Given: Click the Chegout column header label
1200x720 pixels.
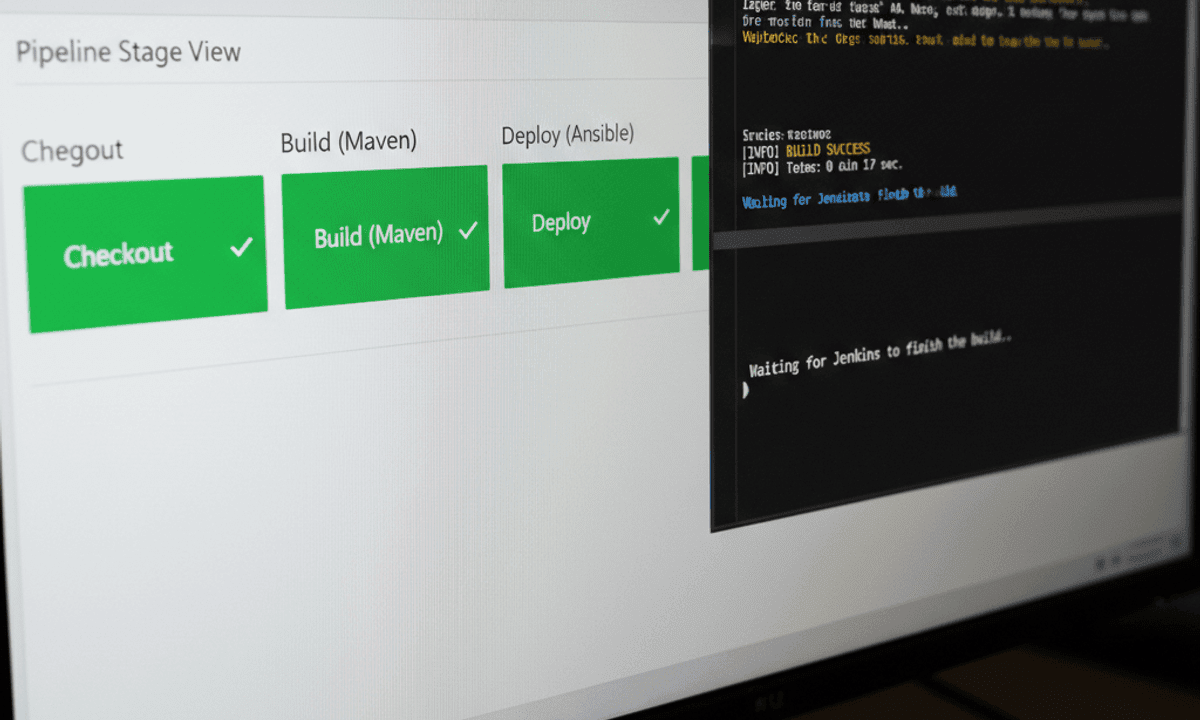Looking at the screenshot, I should [72, 151].
